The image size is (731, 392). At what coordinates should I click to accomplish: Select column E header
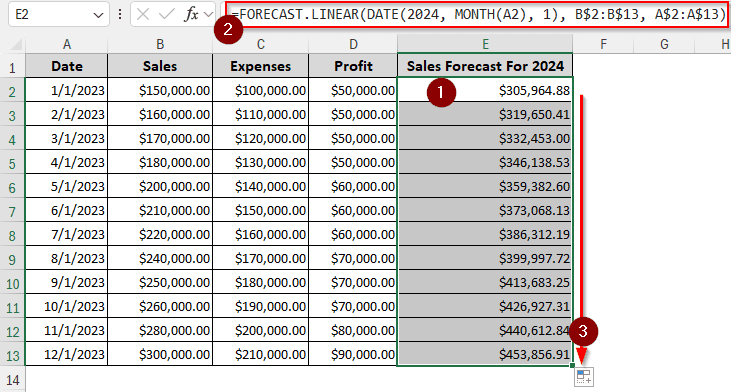click(485, 44)
